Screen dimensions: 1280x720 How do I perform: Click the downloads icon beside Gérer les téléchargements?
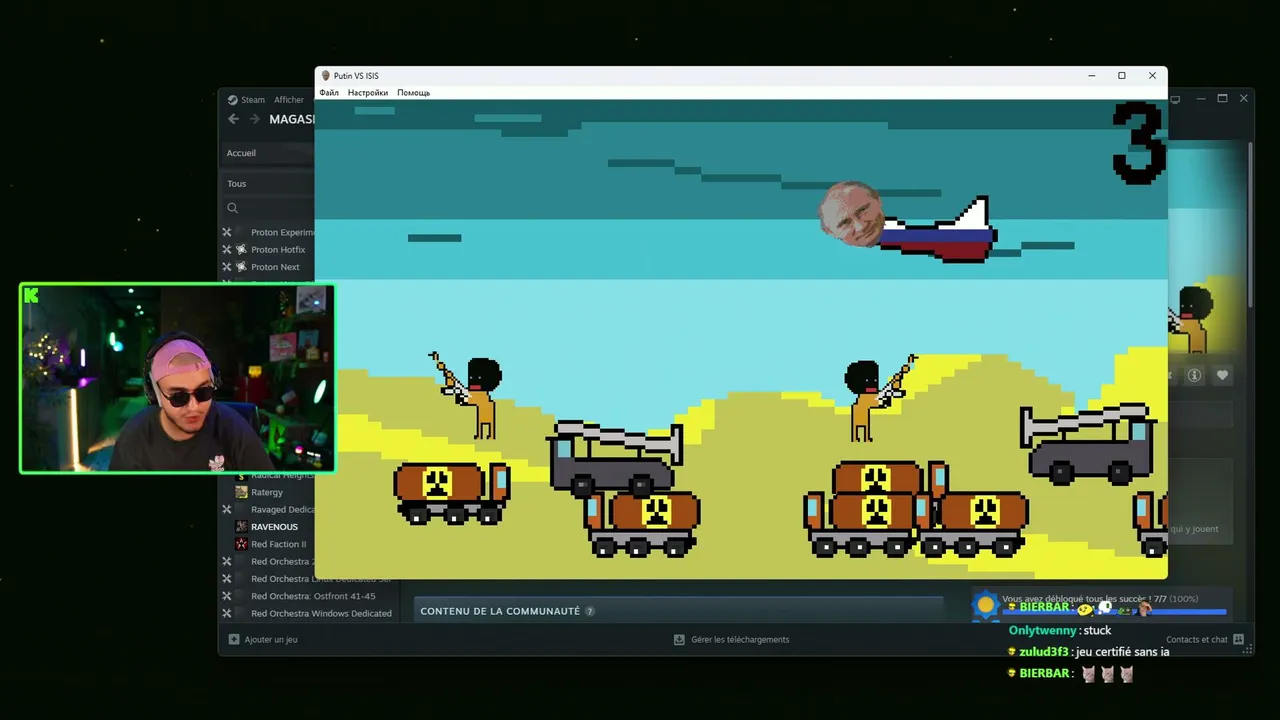679,639
